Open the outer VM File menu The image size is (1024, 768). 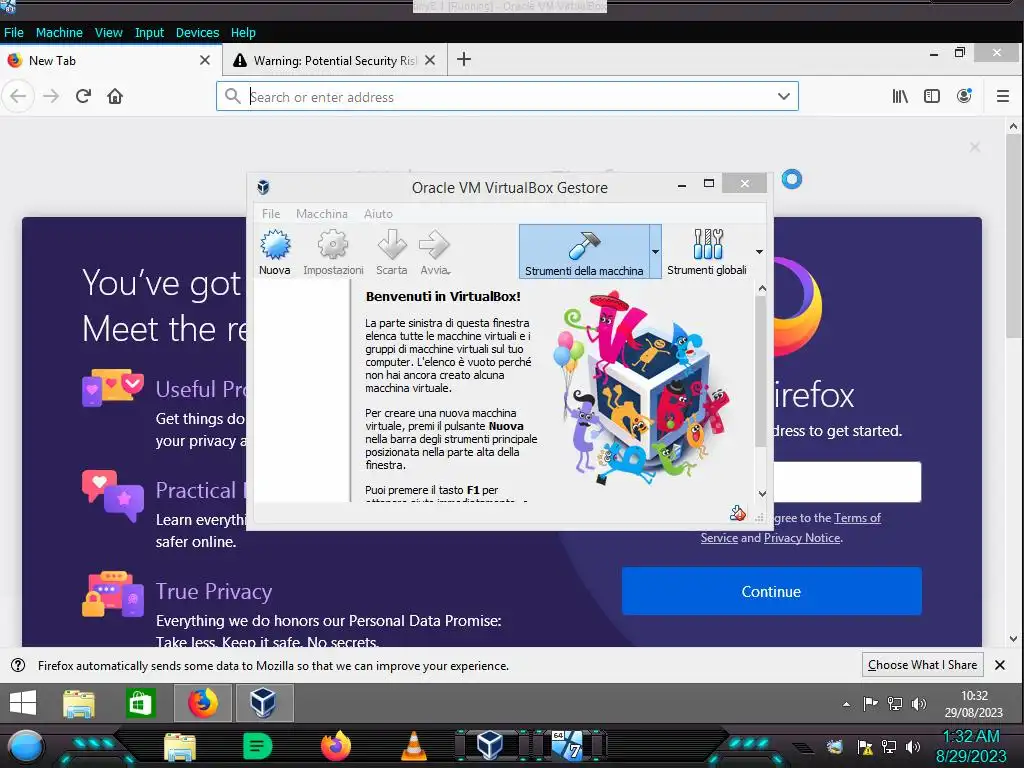(x=13, y=33)
